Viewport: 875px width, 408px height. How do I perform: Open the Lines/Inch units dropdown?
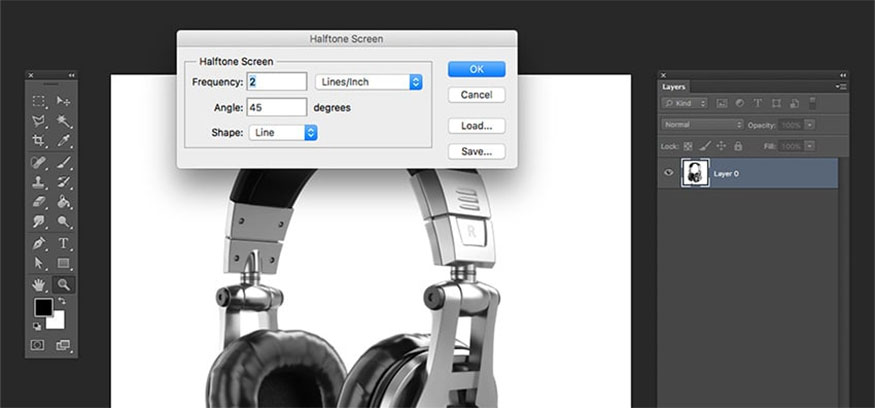(368, 82)
